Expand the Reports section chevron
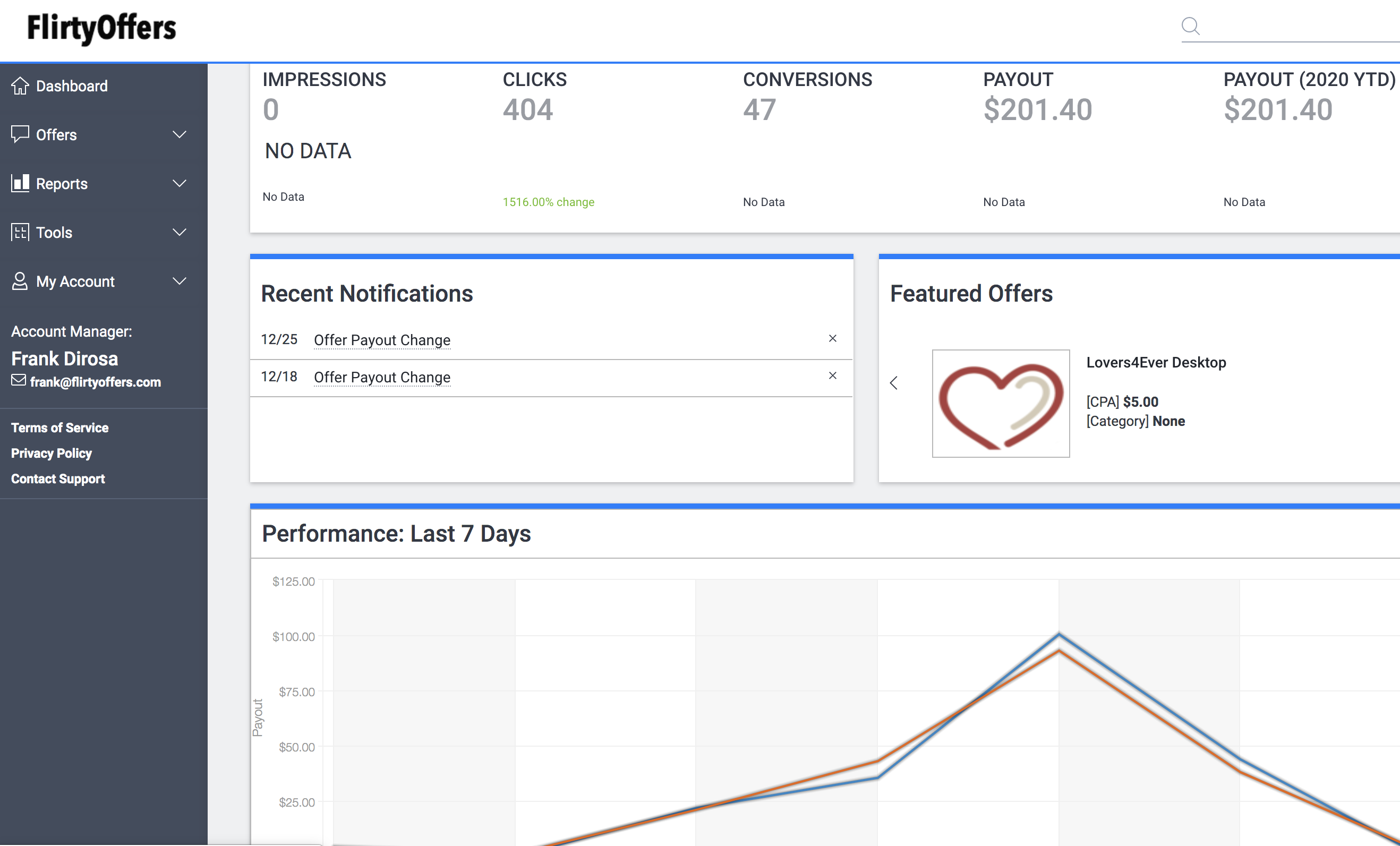Viewport: 1400px width, 846px height. click(x=179, y=184)
